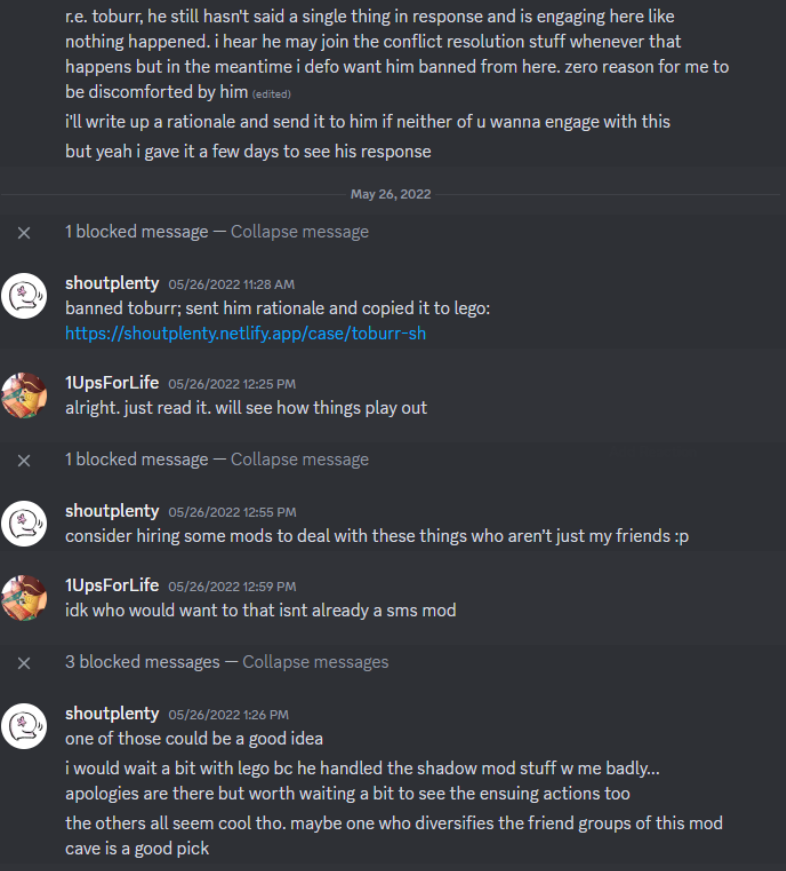786x871 pixels.
Task: Click the May 26, 2022 date divider
Action: tap(390, 194)
